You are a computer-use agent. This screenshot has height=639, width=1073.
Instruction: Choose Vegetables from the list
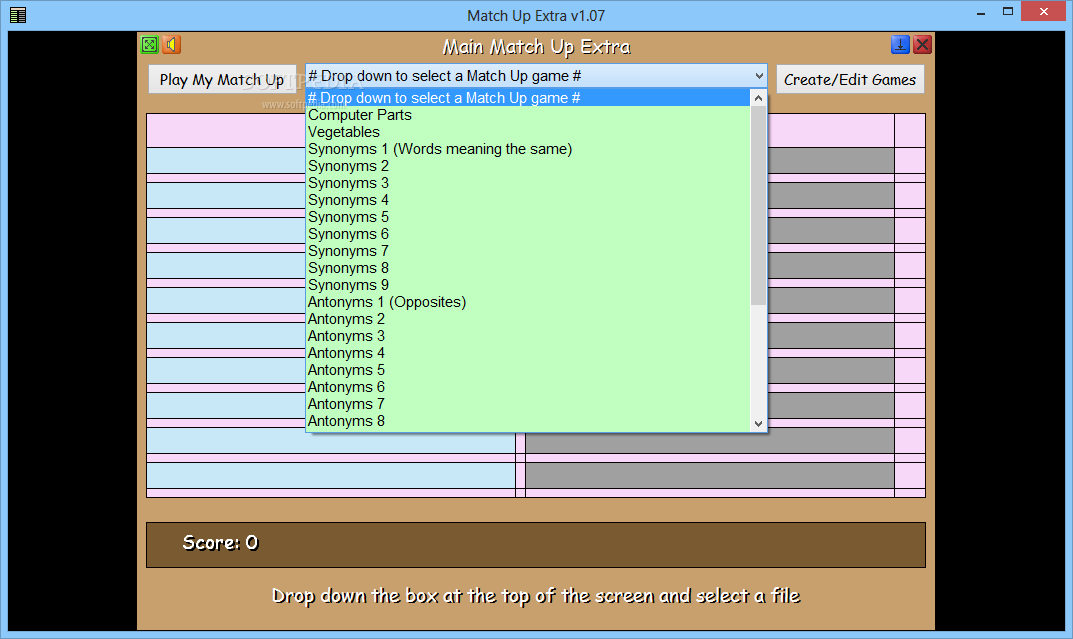(528, 132)
